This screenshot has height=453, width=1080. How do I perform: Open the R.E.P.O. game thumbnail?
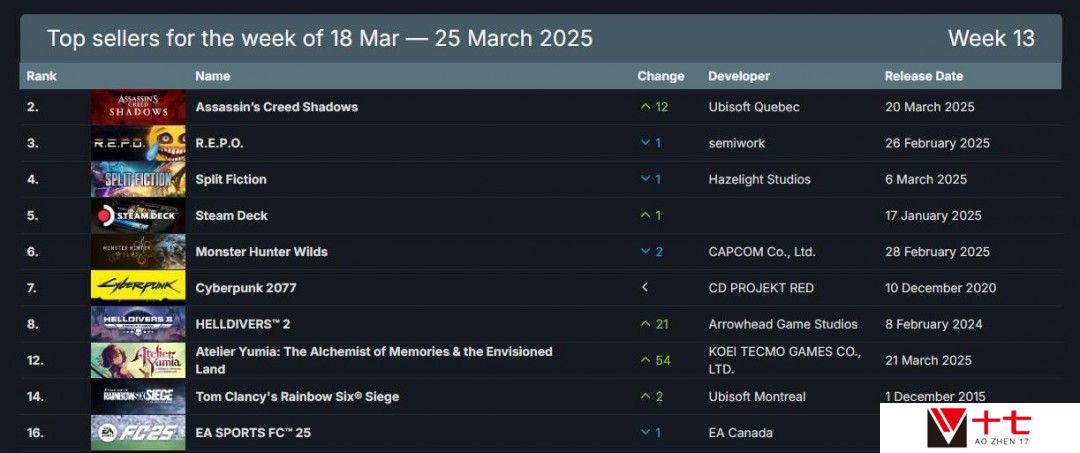(x=138, y=143)
